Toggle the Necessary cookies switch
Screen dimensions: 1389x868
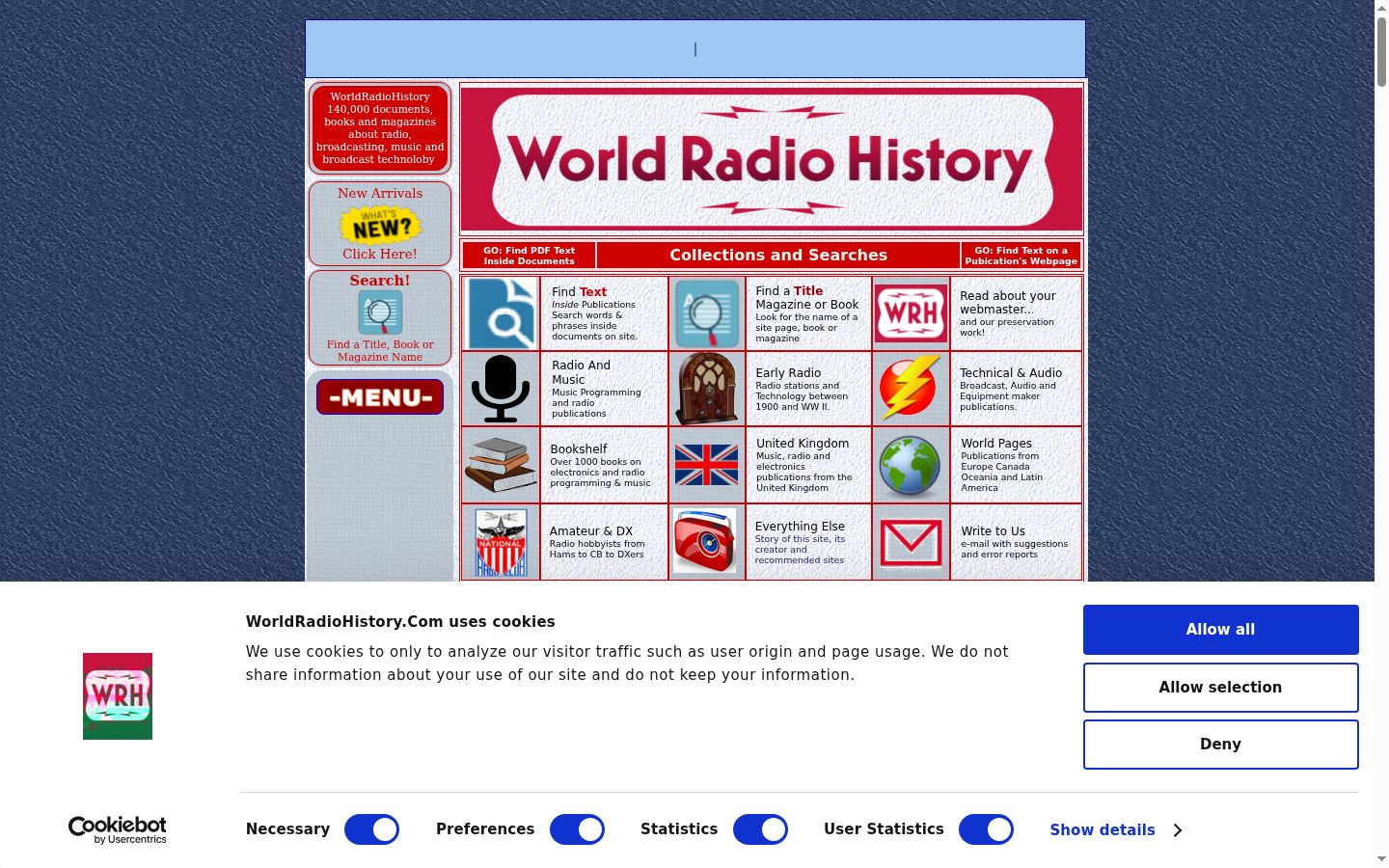[x=371, y=829]
